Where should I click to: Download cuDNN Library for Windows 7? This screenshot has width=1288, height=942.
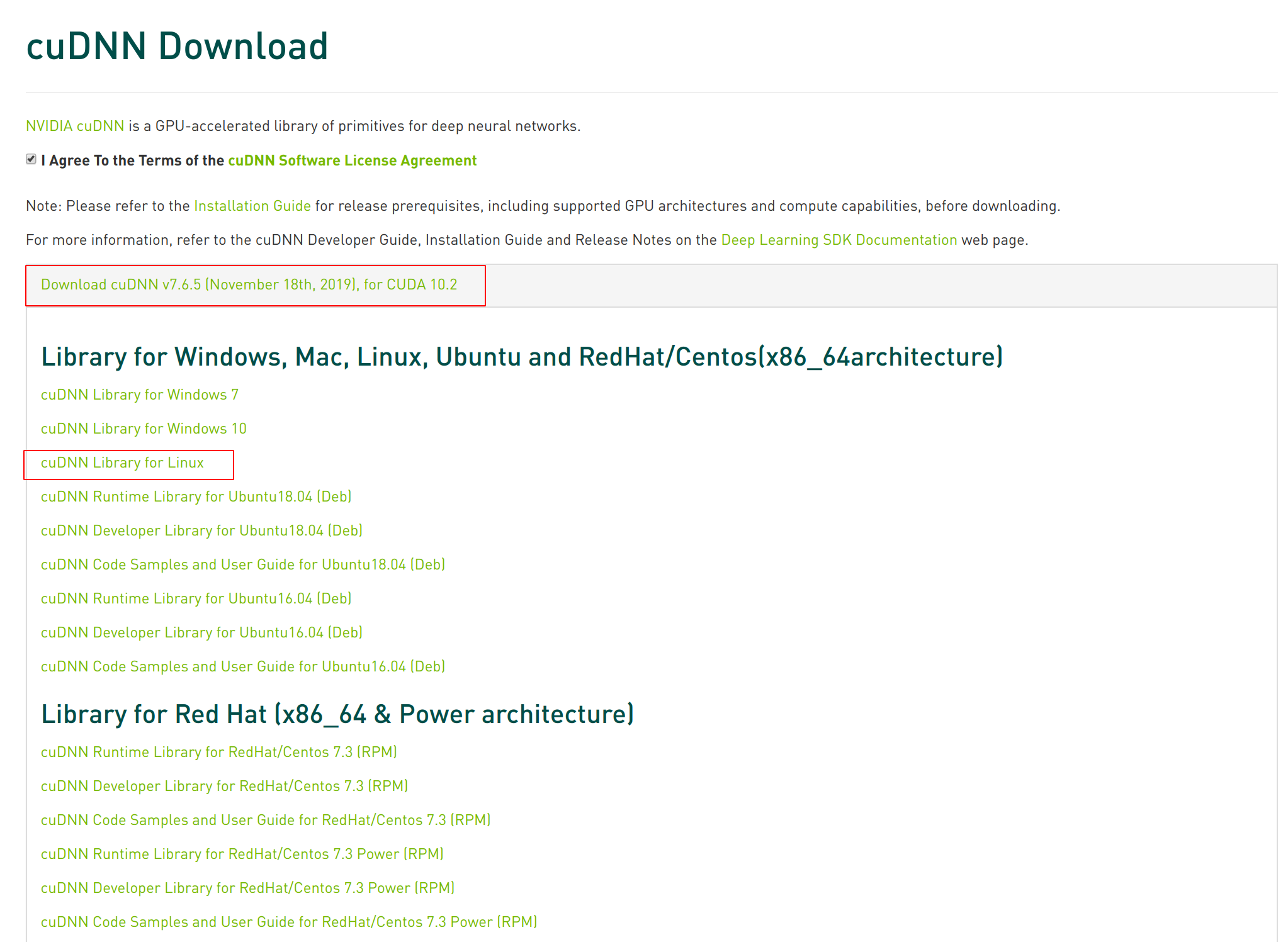click(x=139, y=395)
